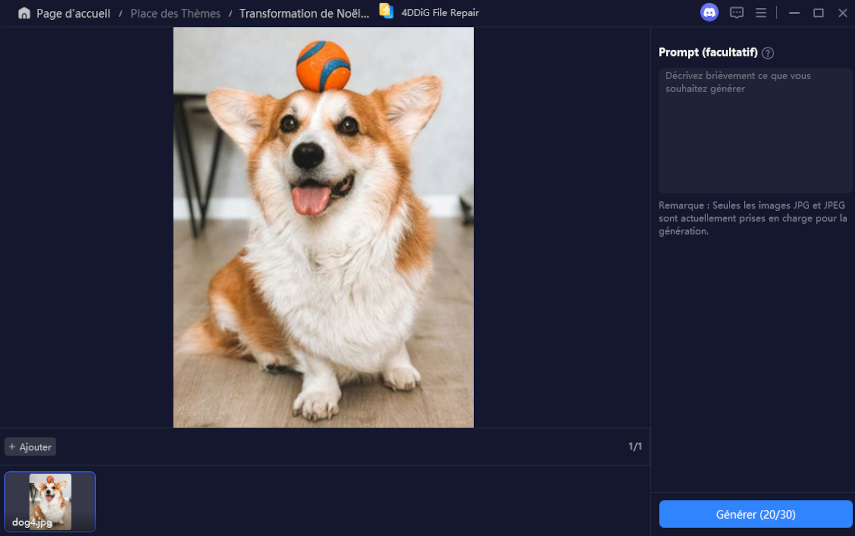Open the feedback chat icon
The height and width of the screenshot is (536, 855).
tap(737, 13)
